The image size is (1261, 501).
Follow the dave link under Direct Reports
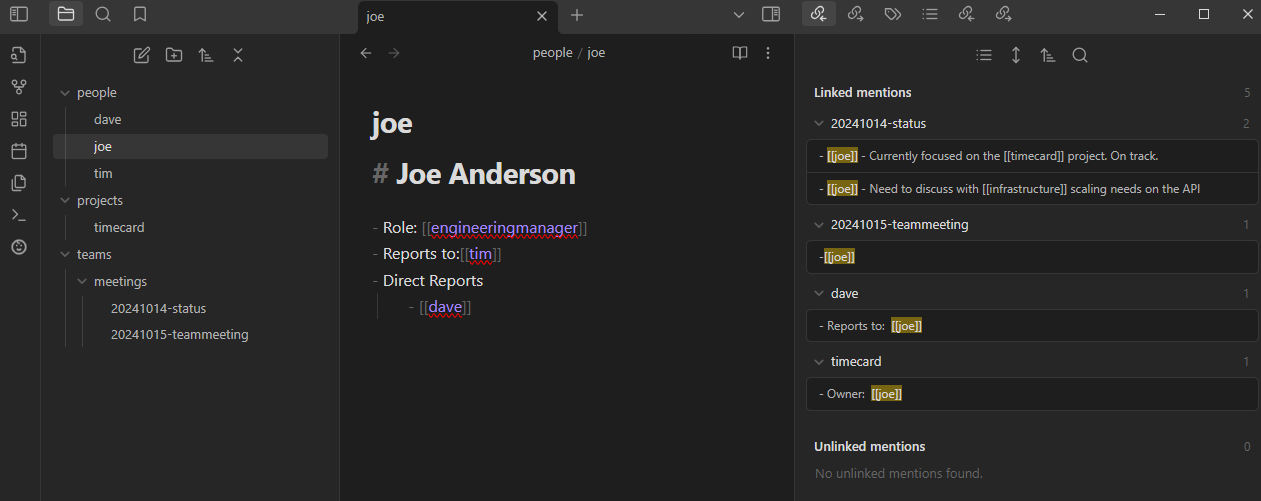pos(445,307)
